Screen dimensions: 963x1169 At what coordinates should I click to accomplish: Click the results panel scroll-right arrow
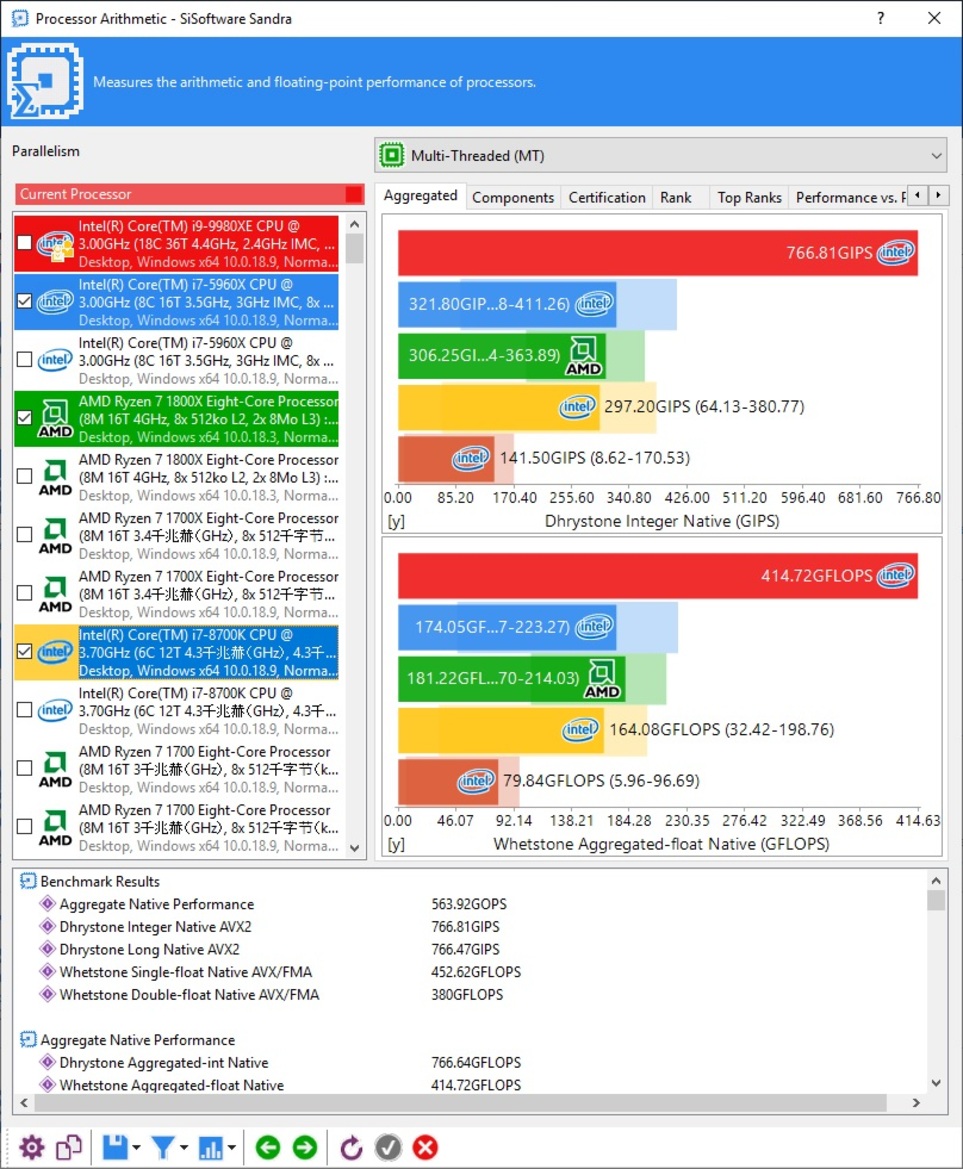pyautogui.click(x=917, y=1103)
